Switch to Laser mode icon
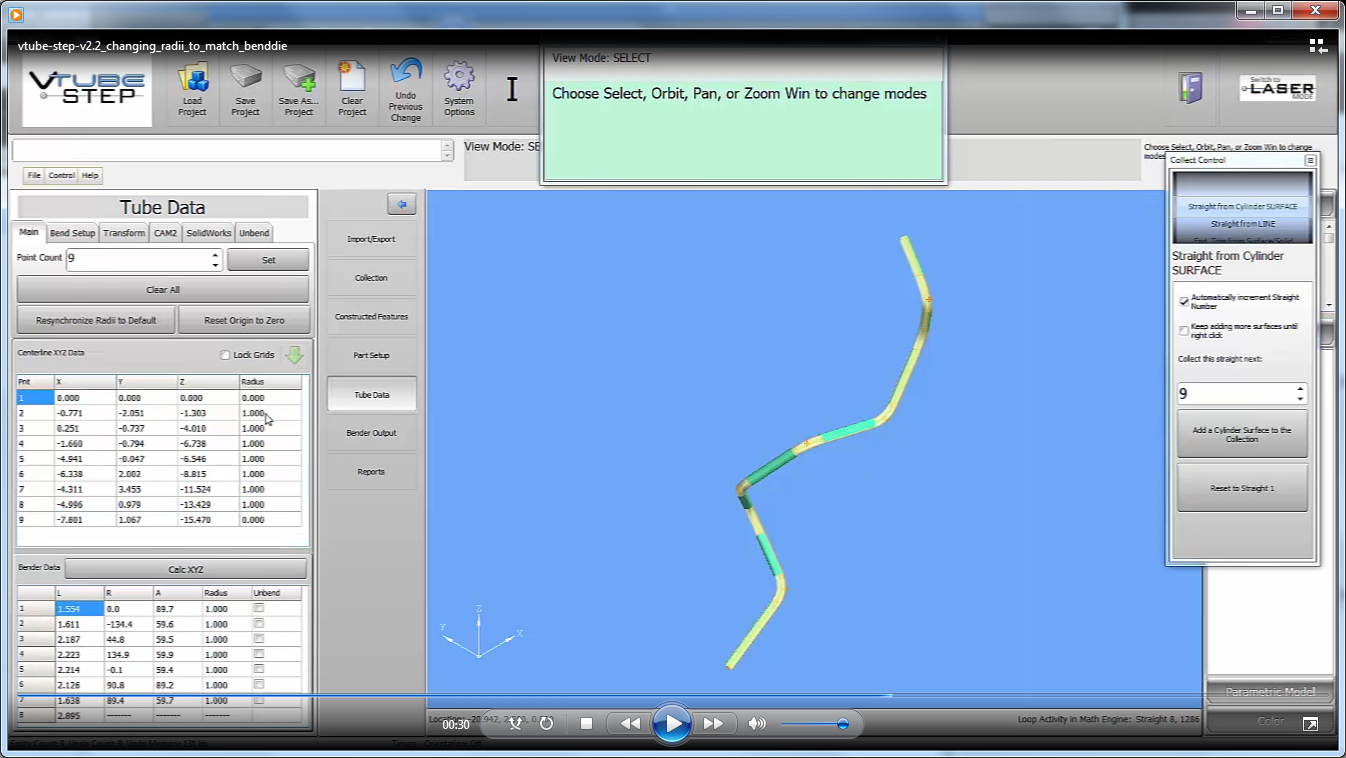1346x758 pixels. click(1277, 88)
